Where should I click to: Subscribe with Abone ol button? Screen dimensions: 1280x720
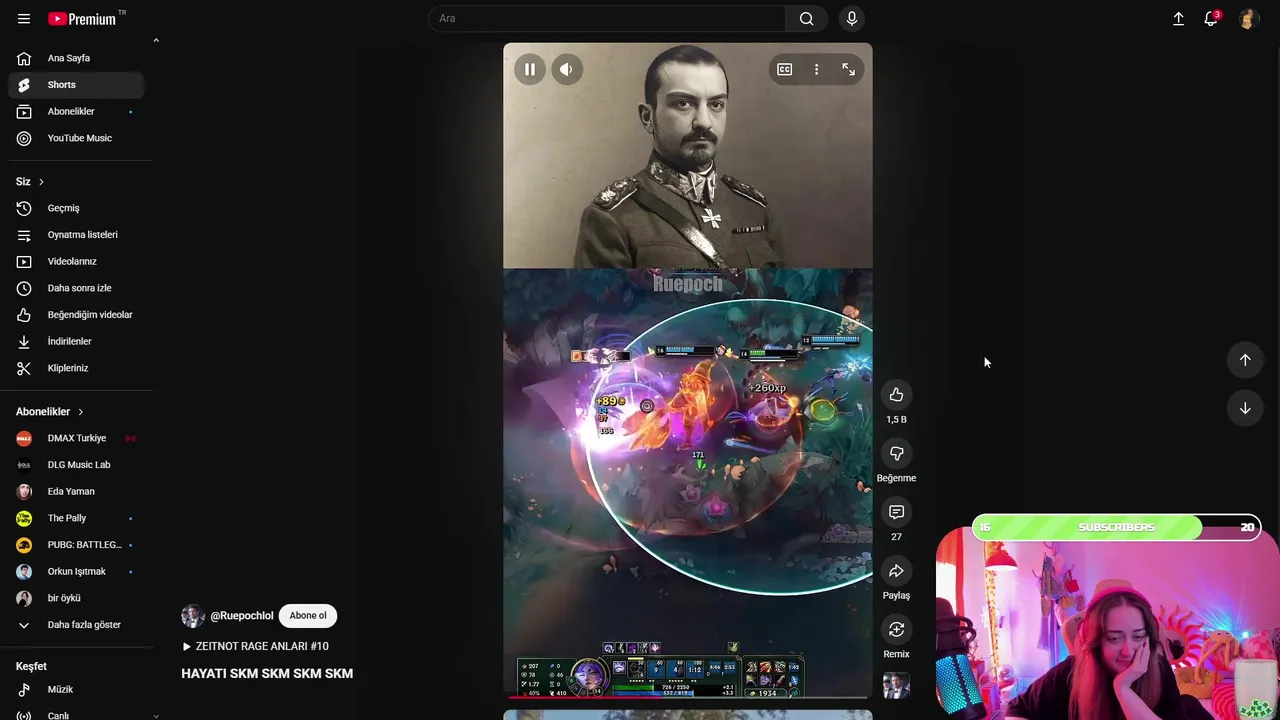(308, 616)
